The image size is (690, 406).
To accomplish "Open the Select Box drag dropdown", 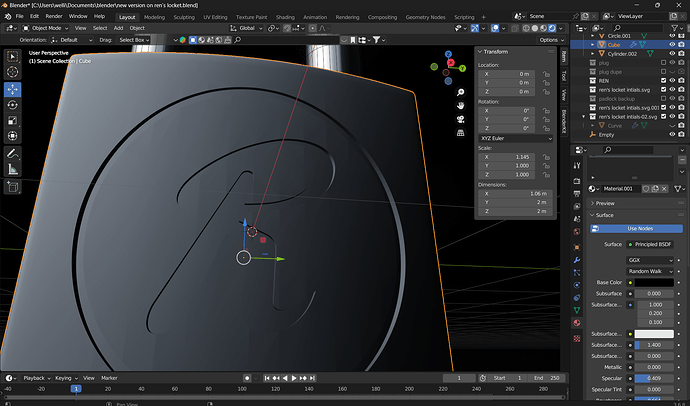I will coord(133,40).
